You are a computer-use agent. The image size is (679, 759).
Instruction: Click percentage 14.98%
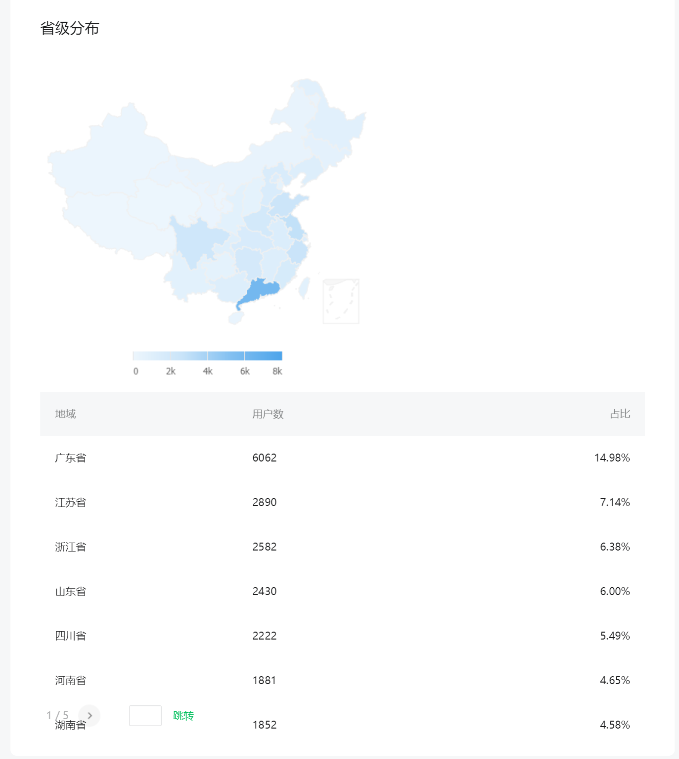click(x=612, y=458)
